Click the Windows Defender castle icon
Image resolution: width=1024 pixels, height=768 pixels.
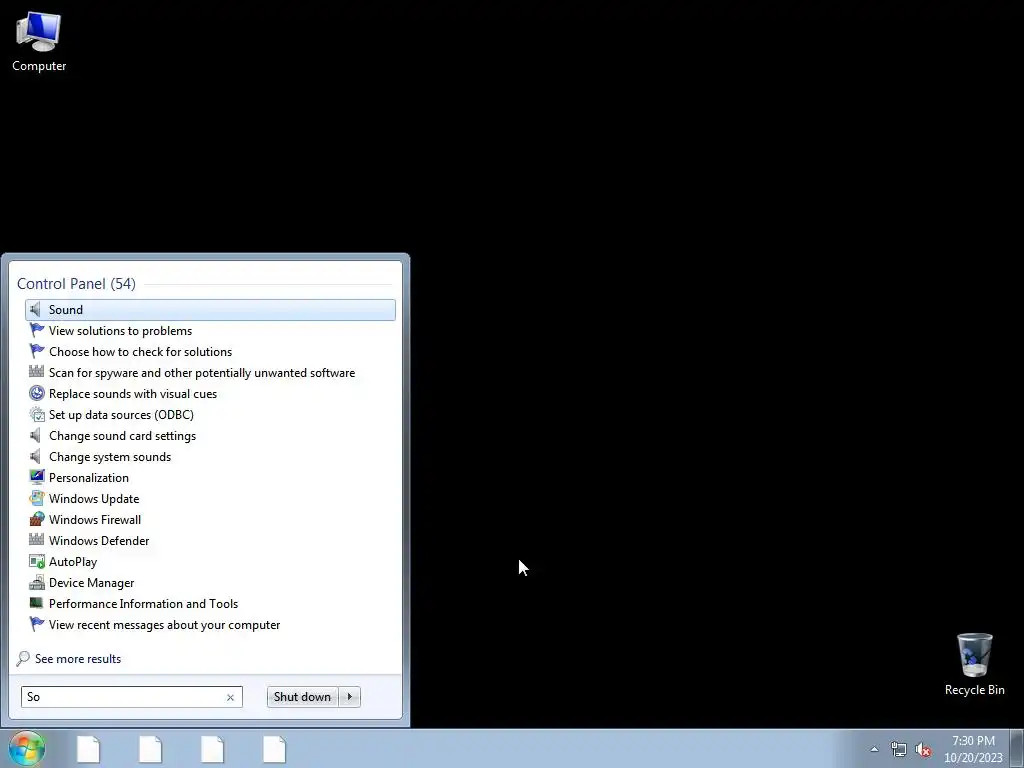pyautogui.click(x=37, y=539)
